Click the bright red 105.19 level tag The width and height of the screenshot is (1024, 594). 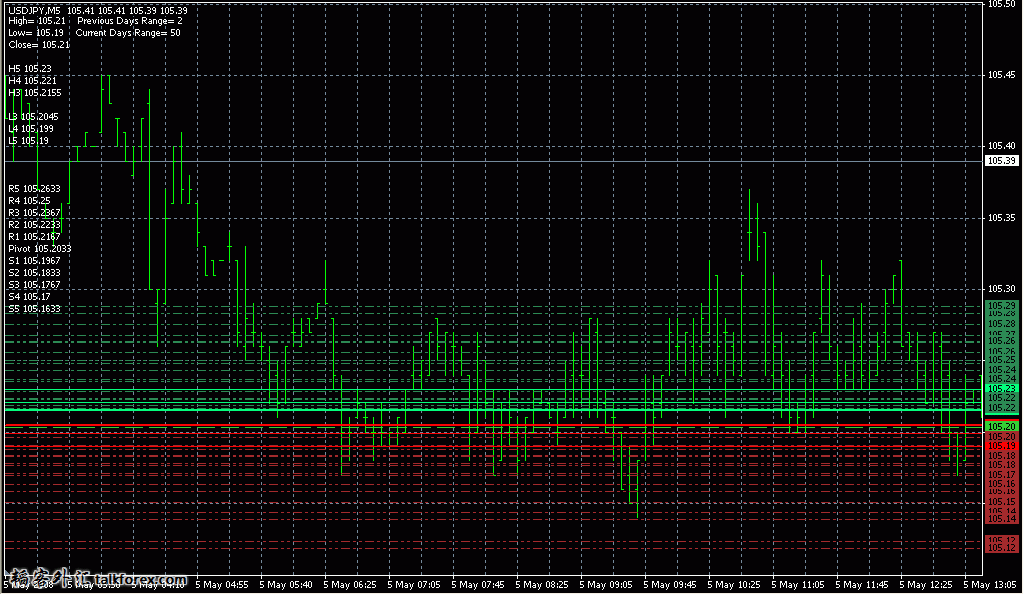coord(1001,446)
